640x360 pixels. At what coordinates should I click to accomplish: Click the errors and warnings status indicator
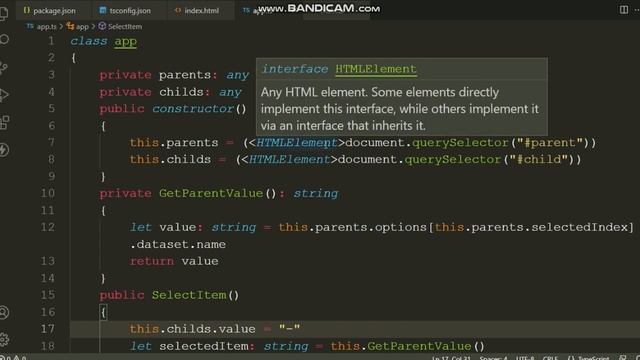[14, 358]
